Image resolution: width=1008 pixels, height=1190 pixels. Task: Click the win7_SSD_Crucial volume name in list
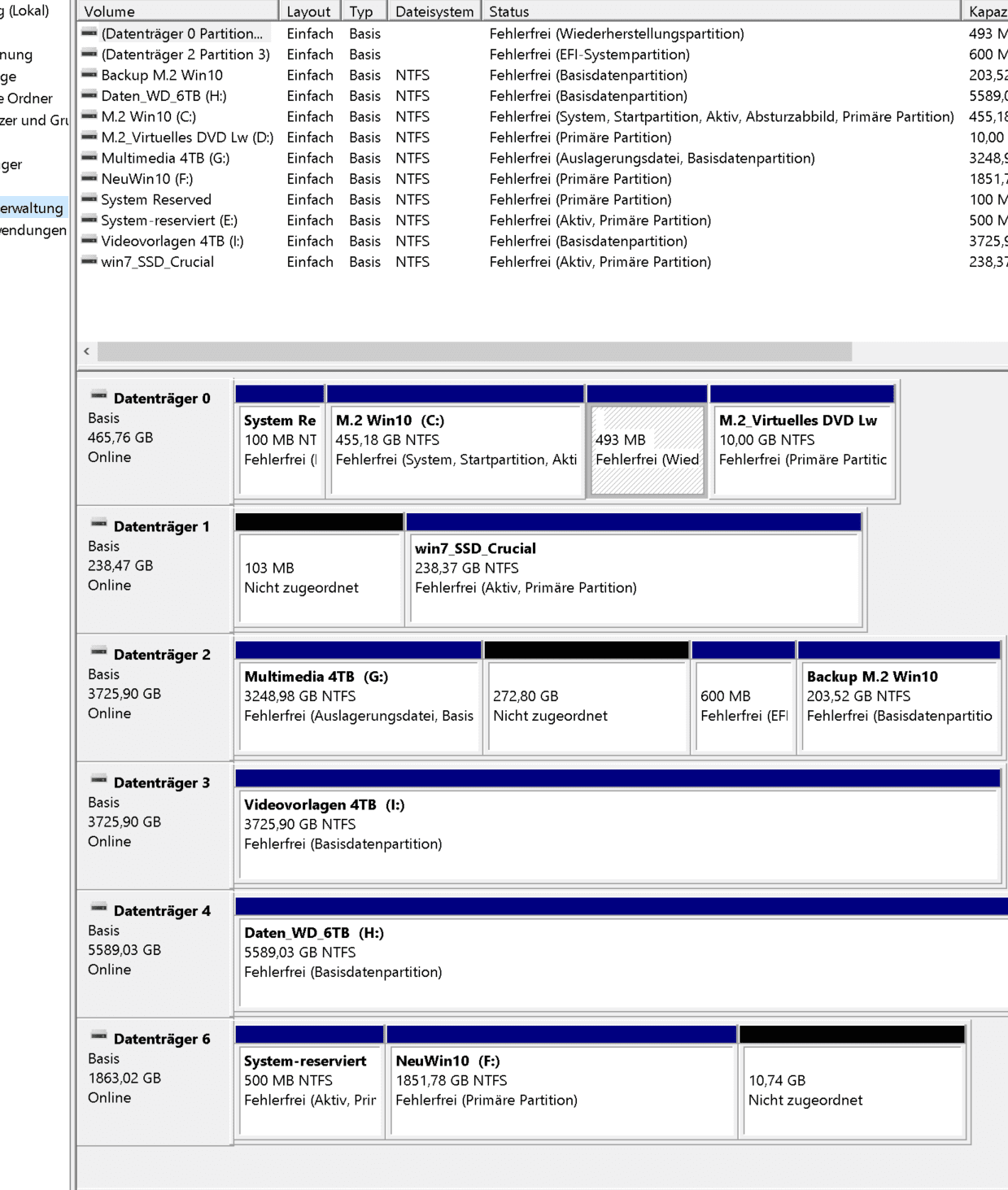[158, 262]
